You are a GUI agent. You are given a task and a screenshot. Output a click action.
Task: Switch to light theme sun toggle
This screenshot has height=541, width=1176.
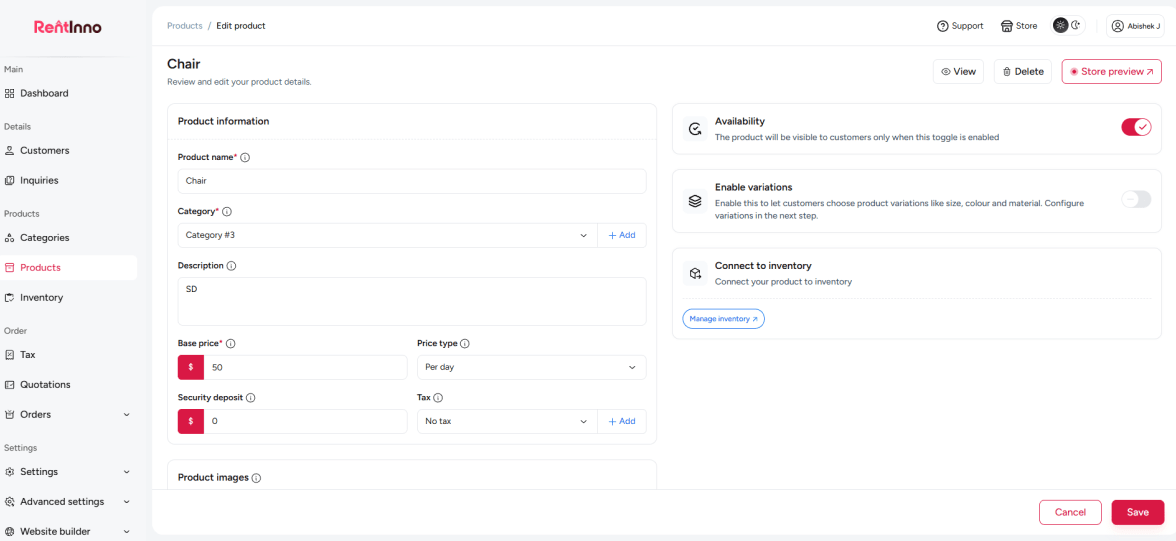(1060, 26)
